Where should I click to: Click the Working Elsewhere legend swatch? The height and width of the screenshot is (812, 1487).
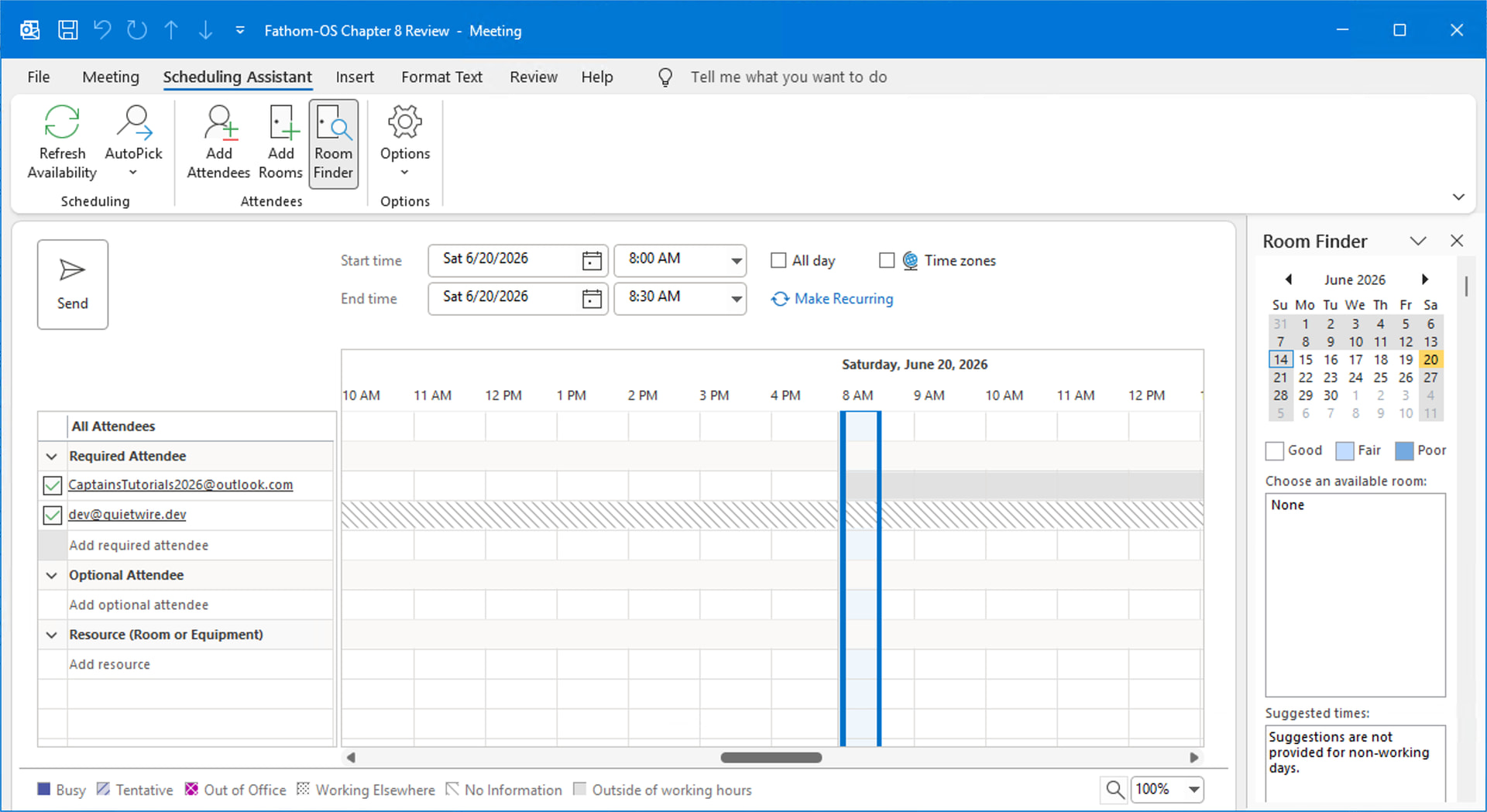click(x=303, y=789)
